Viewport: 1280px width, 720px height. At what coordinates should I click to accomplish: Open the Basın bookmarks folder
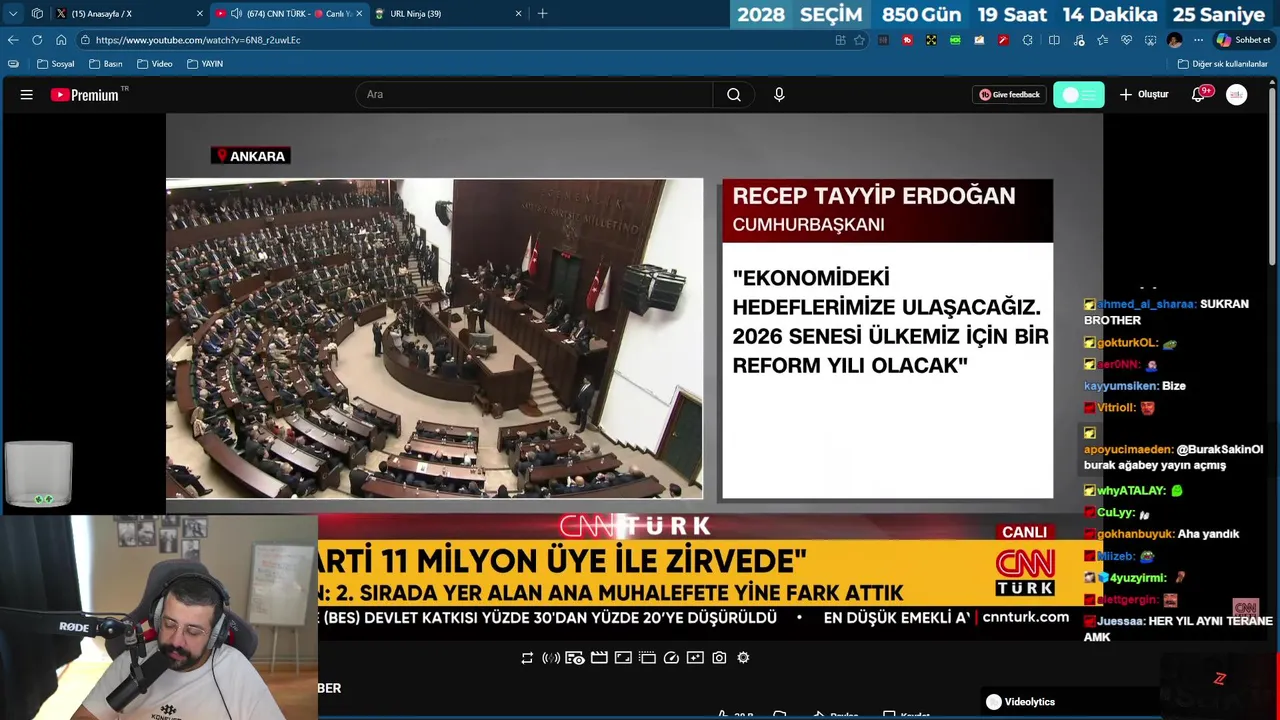point(105,64)
